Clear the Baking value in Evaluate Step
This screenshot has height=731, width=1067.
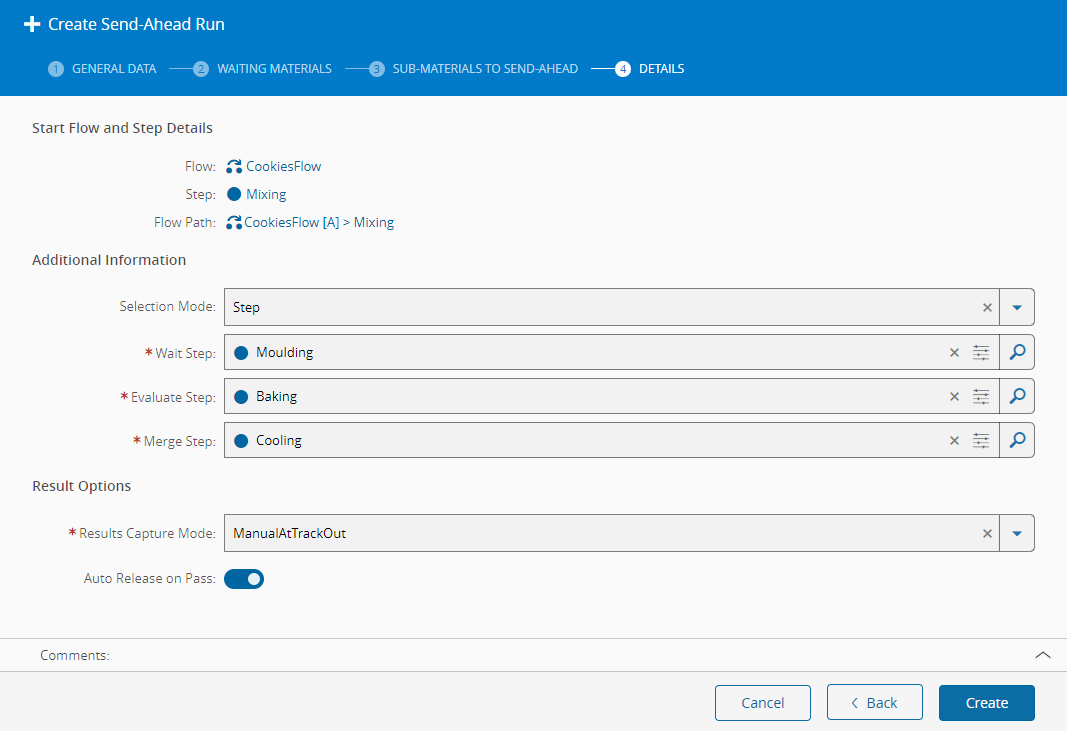coord(954,396)
